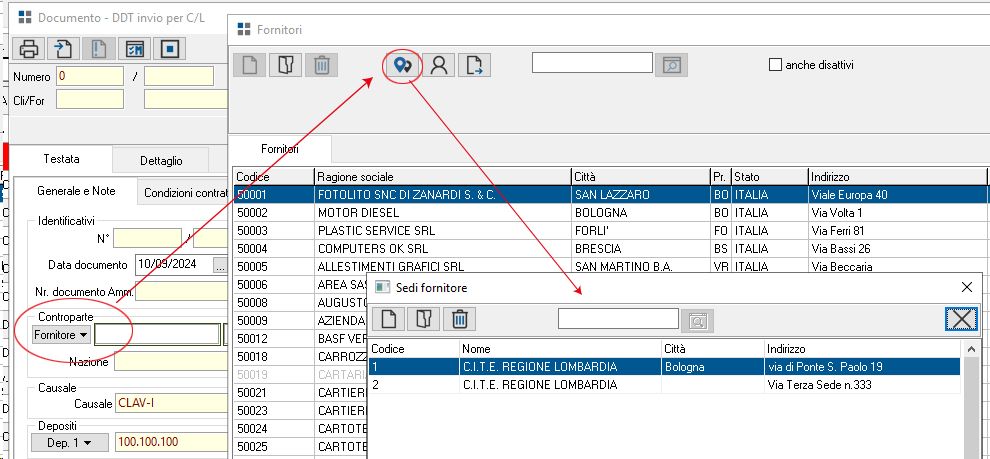Click the Causale field containing CLAV-I
The width and height of the screenshot is (990, 459).
tap(171, 403)
